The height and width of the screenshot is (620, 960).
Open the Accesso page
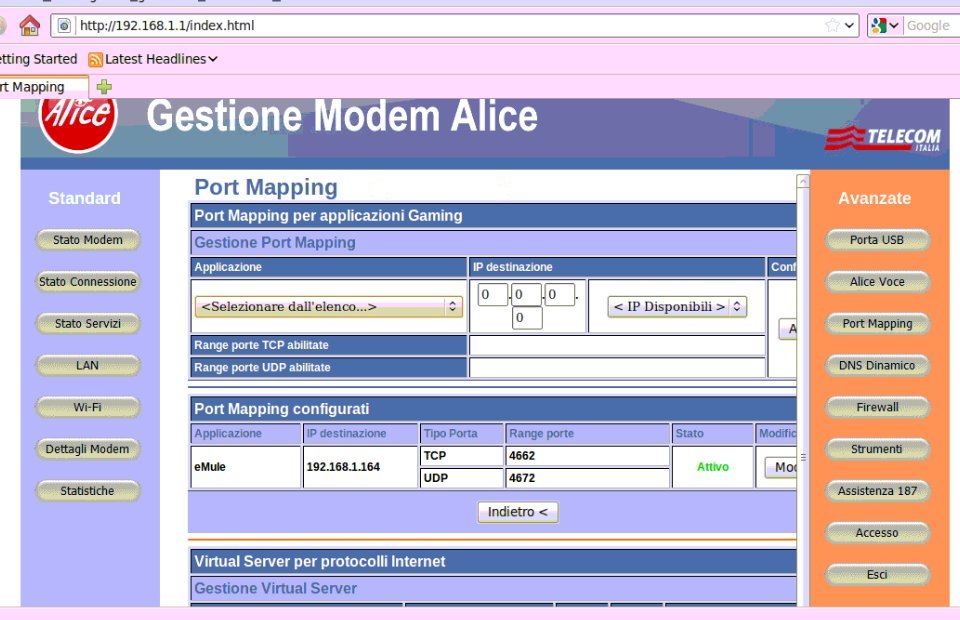(877, 532)
